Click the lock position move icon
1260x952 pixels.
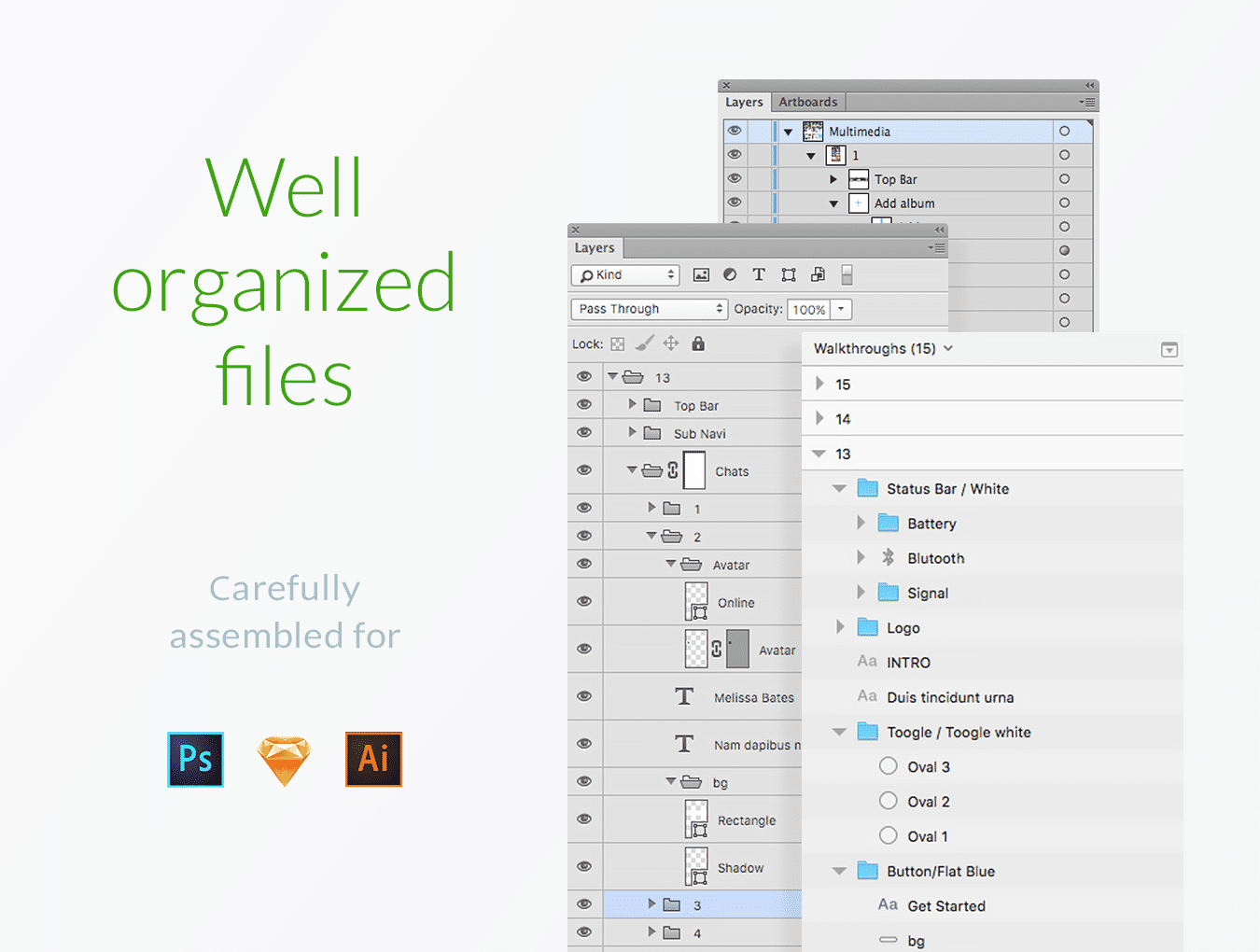coord(671,343)
